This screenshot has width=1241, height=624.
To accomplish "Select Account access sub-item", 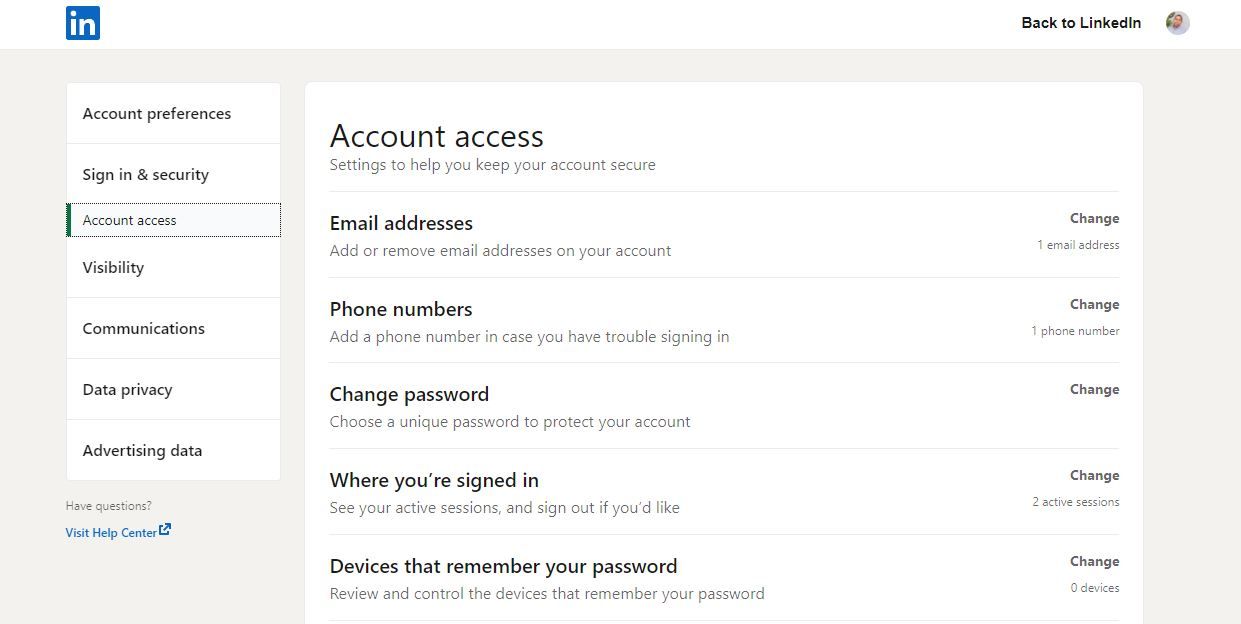I will 130,220.
